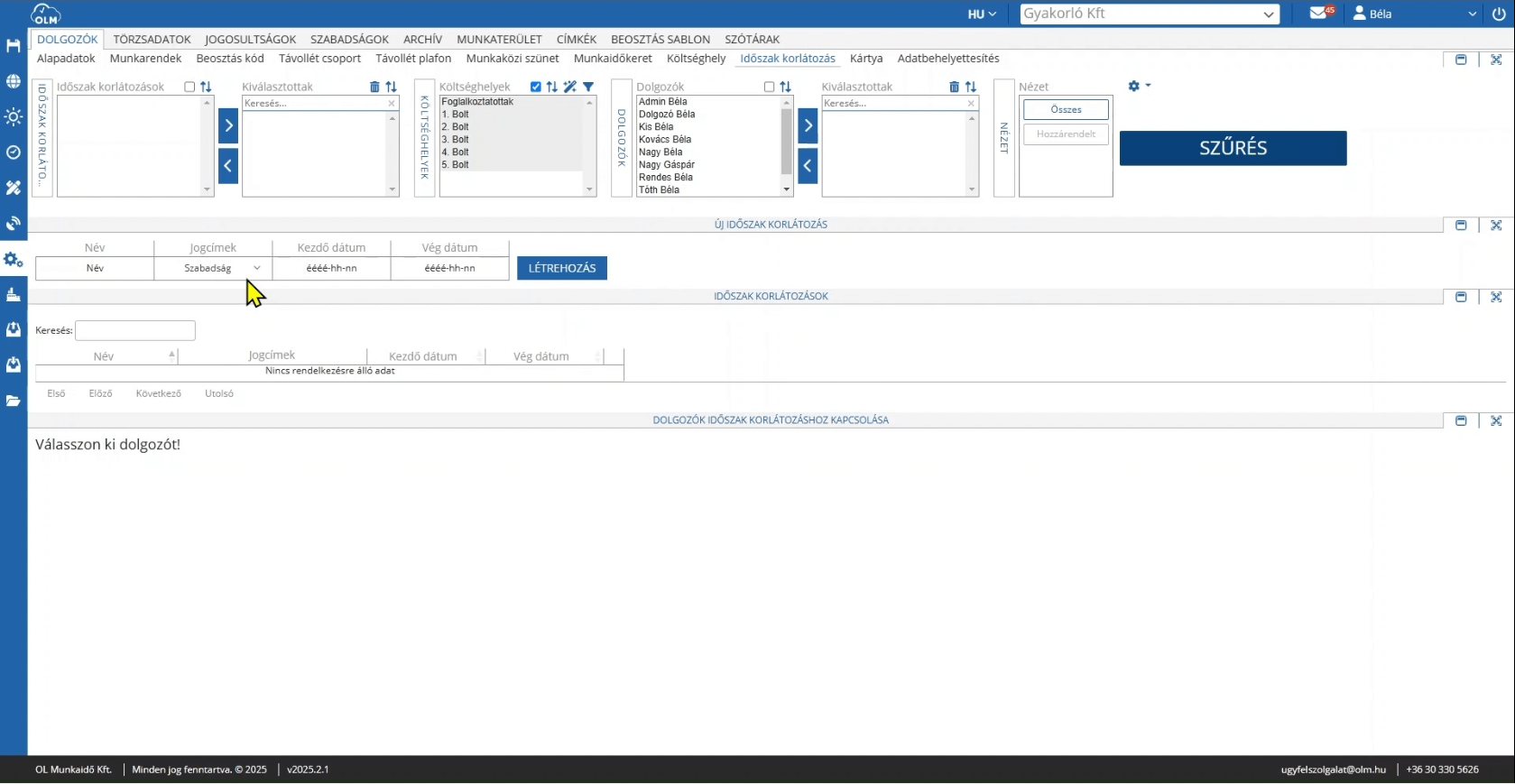
Task: Sort the Költséghelyek list
Action: [x=551, y=87]
